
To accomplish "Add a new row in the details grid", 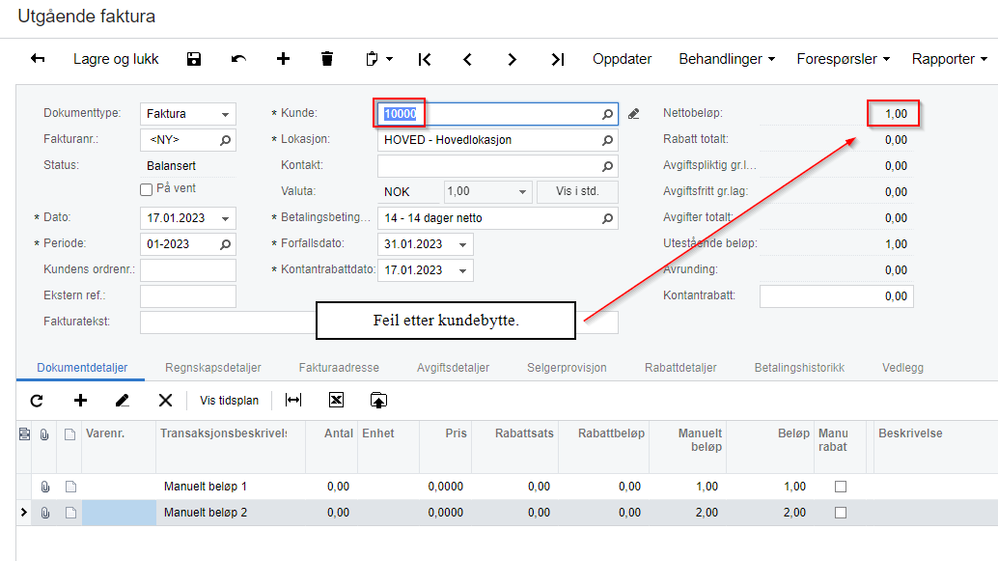I will point(80,400).
